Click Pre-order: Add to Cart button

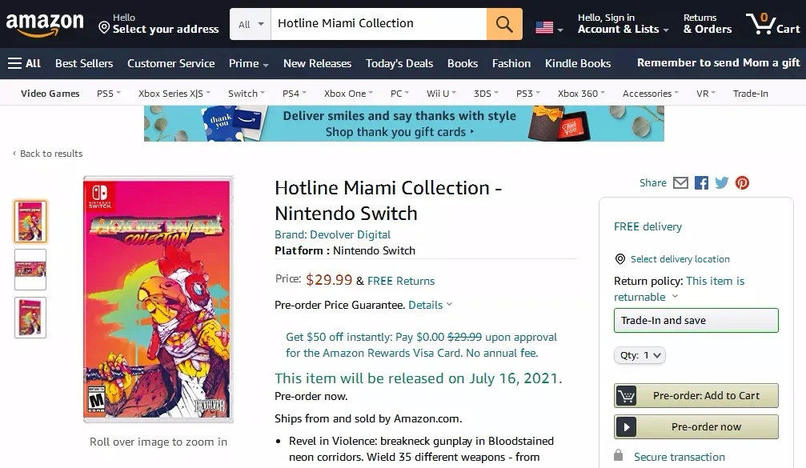coord(696,395)
